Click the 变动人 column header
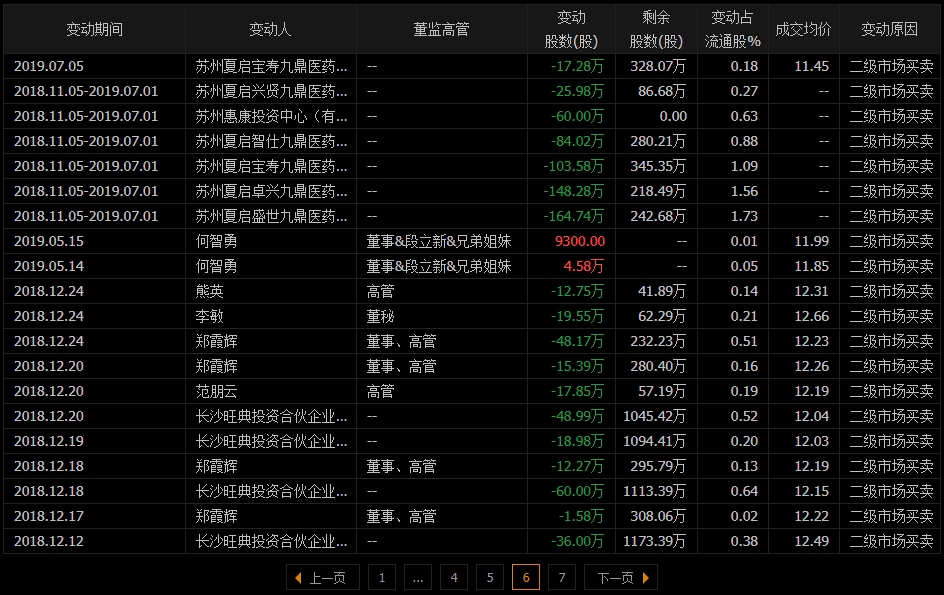Viewport: 944px width, 595px height. [x=270, y=30]
